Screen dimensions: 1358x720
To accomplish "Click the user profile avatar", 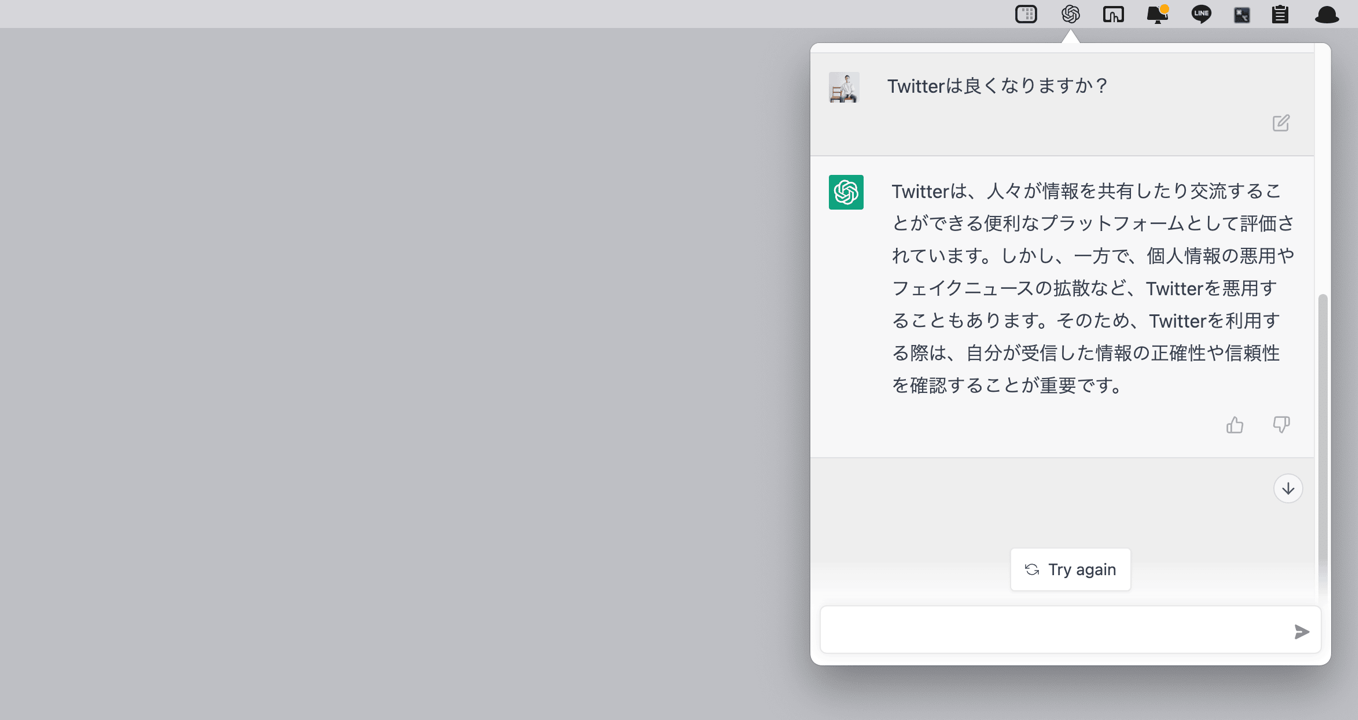I will (x=844, y=87).
